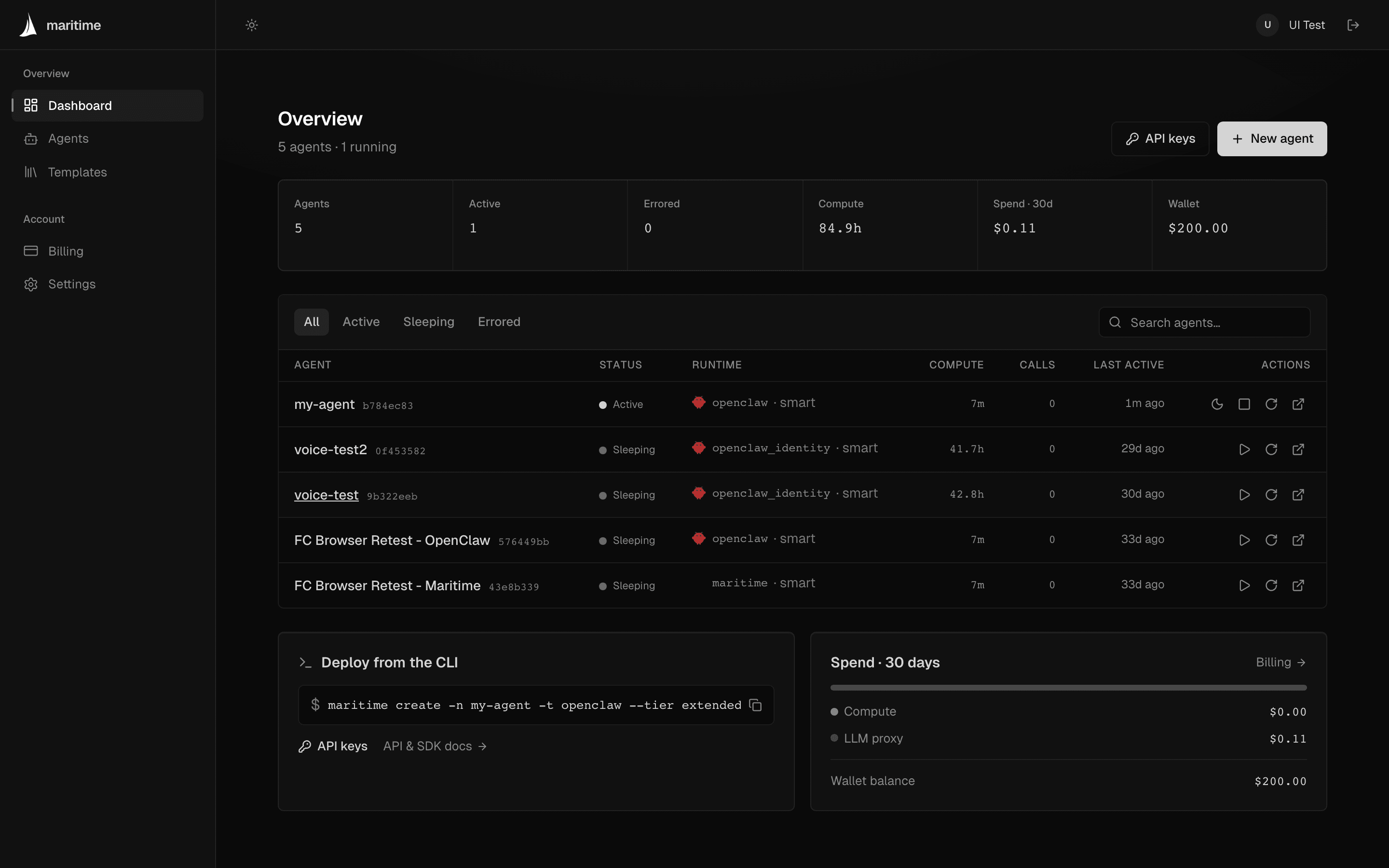
Task: Click the openclaw icon in my-agent row
Action: [698, 403]
